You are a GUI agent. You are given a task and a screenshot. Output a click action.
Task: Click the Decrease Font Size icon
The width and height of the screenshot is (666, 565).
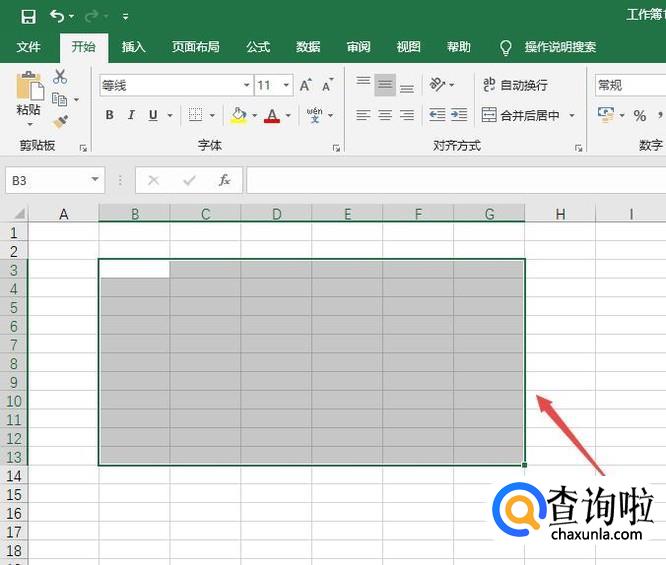327,85
